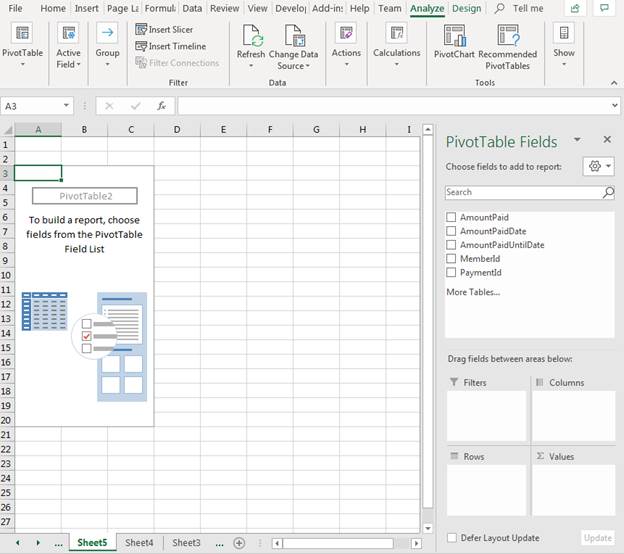Image resolution: width=624 pixels, height=554 pixels.
Task: Open the Tools gear dropdown arrow
Action: coord(608,166)
